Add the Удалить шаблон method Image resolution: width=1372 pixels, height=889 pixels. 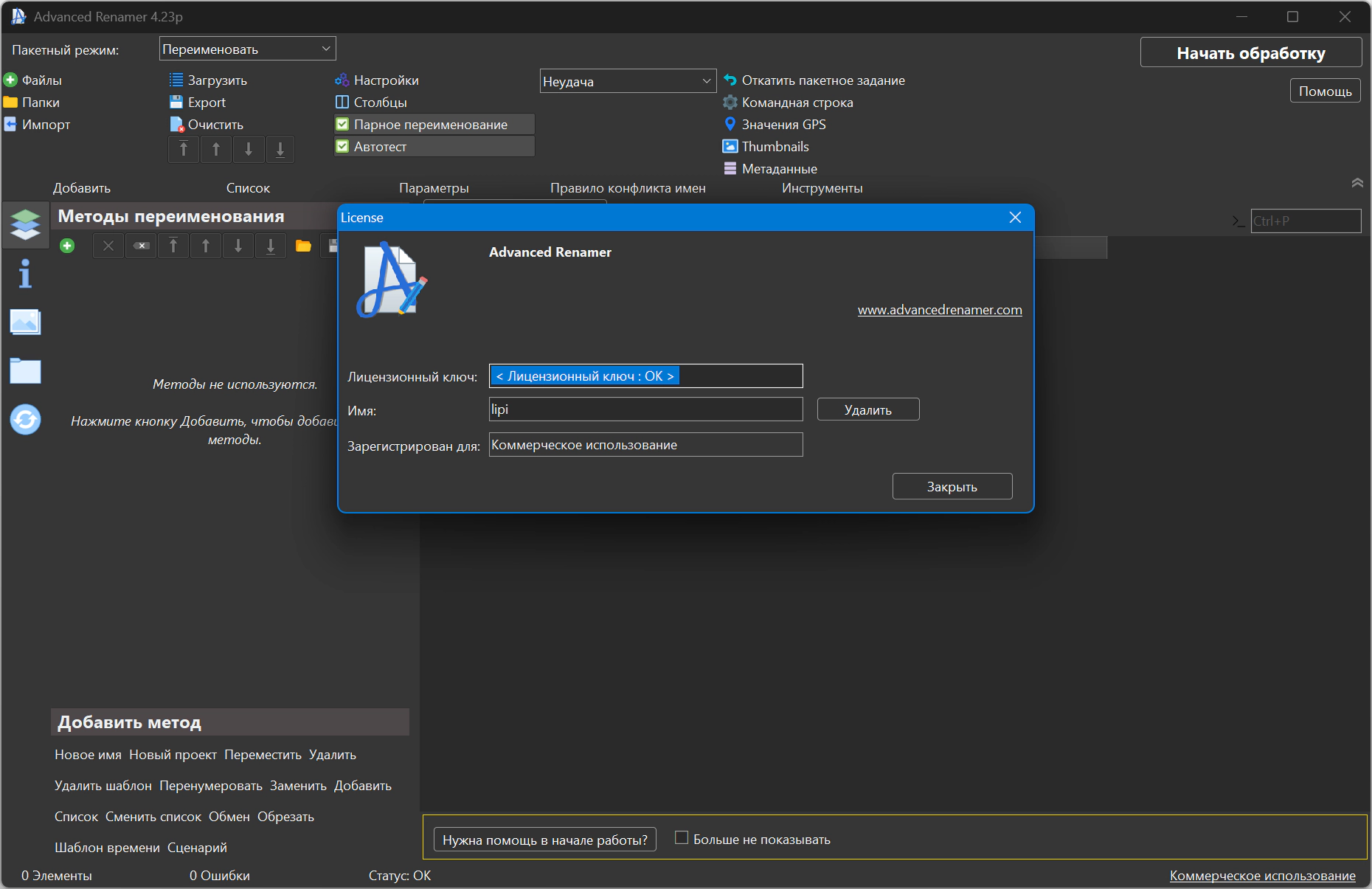(103, 786)
